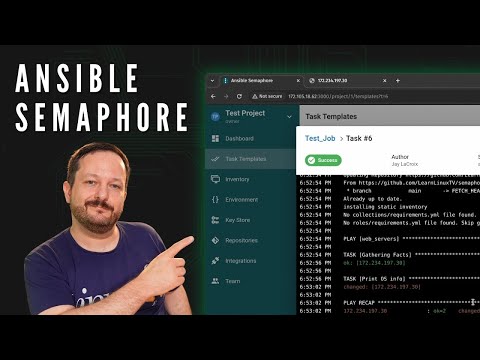Image resolution: width=480 pixels, height=360 pixels.
Task: Click the Repositories git icon
Action: click(x=215, y=240)
